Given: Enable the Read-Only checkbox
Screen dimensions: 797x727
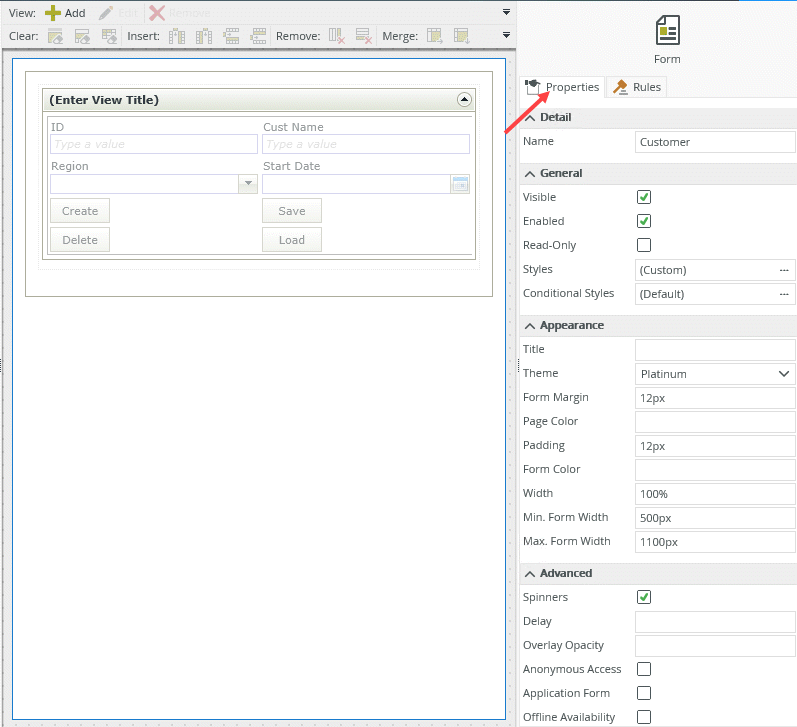Looking at the screenshot, I should click(x=644, y=245).
